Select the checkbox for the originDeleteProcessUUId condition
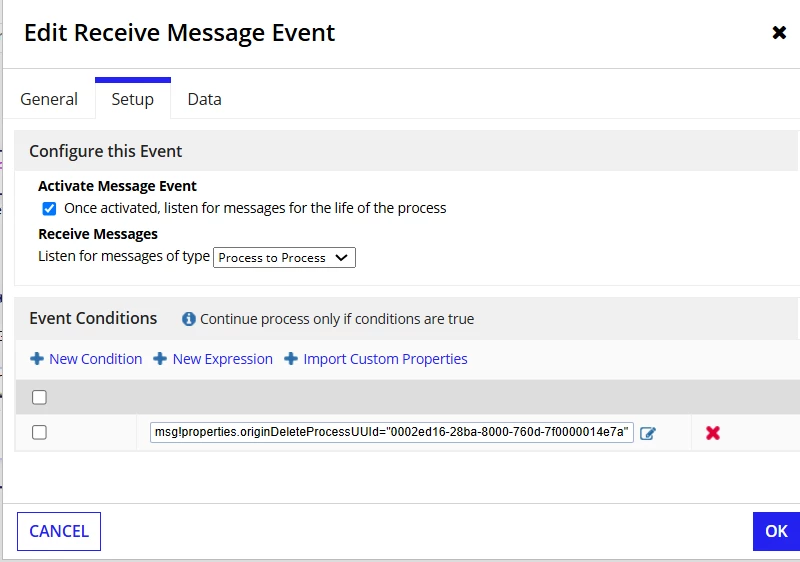Viewport: 800px width, 562px height. coord(39,432)
